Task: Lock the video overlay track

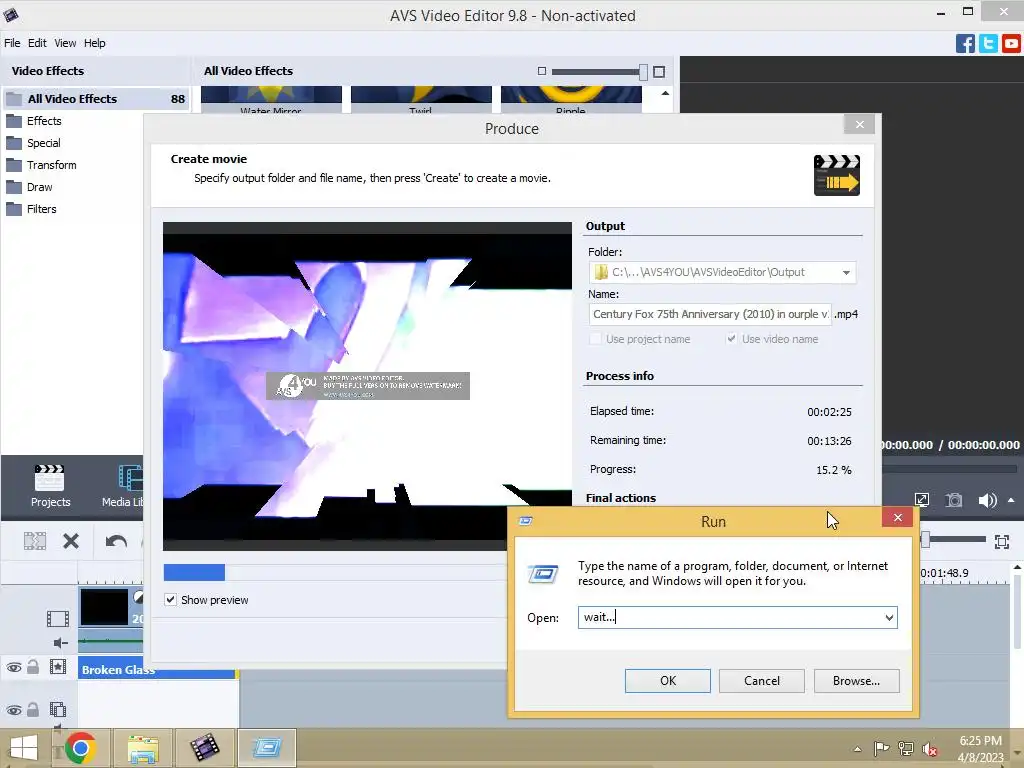Action: 33,709
